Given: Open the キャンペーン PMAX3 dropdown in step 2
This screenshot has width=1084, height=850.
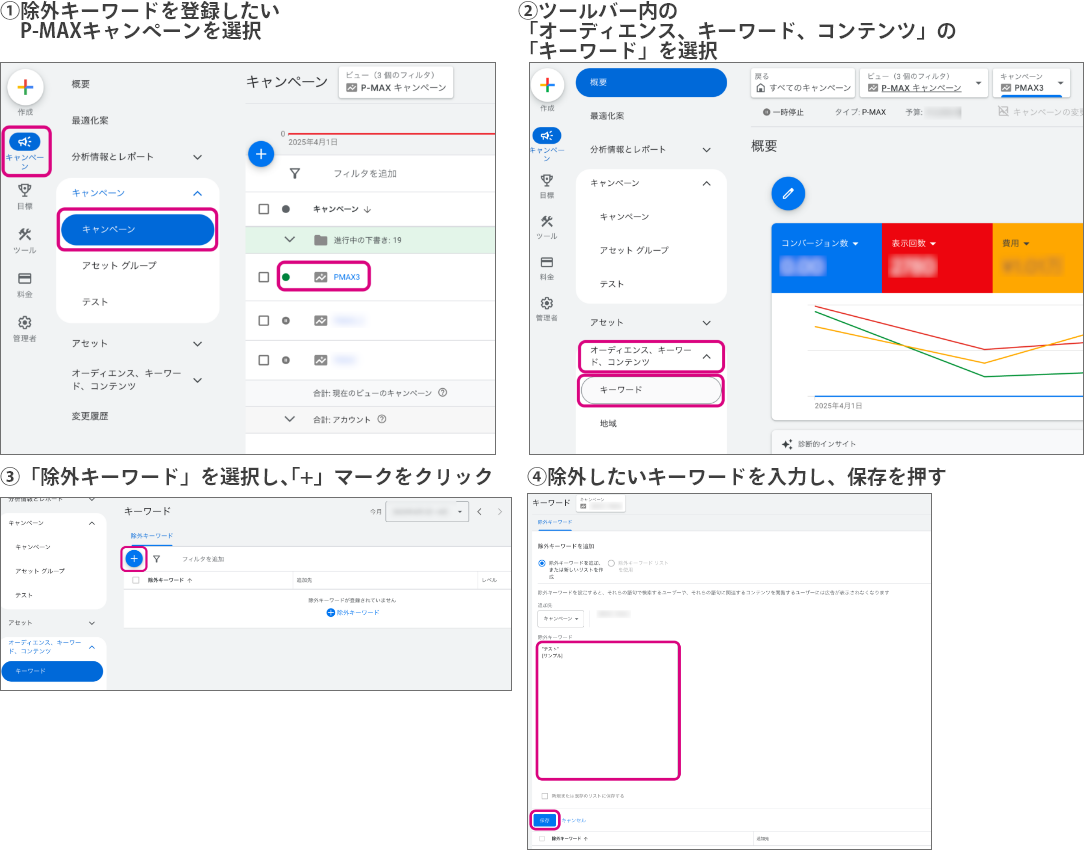Looking at the screenshot, I should 1060,83.
